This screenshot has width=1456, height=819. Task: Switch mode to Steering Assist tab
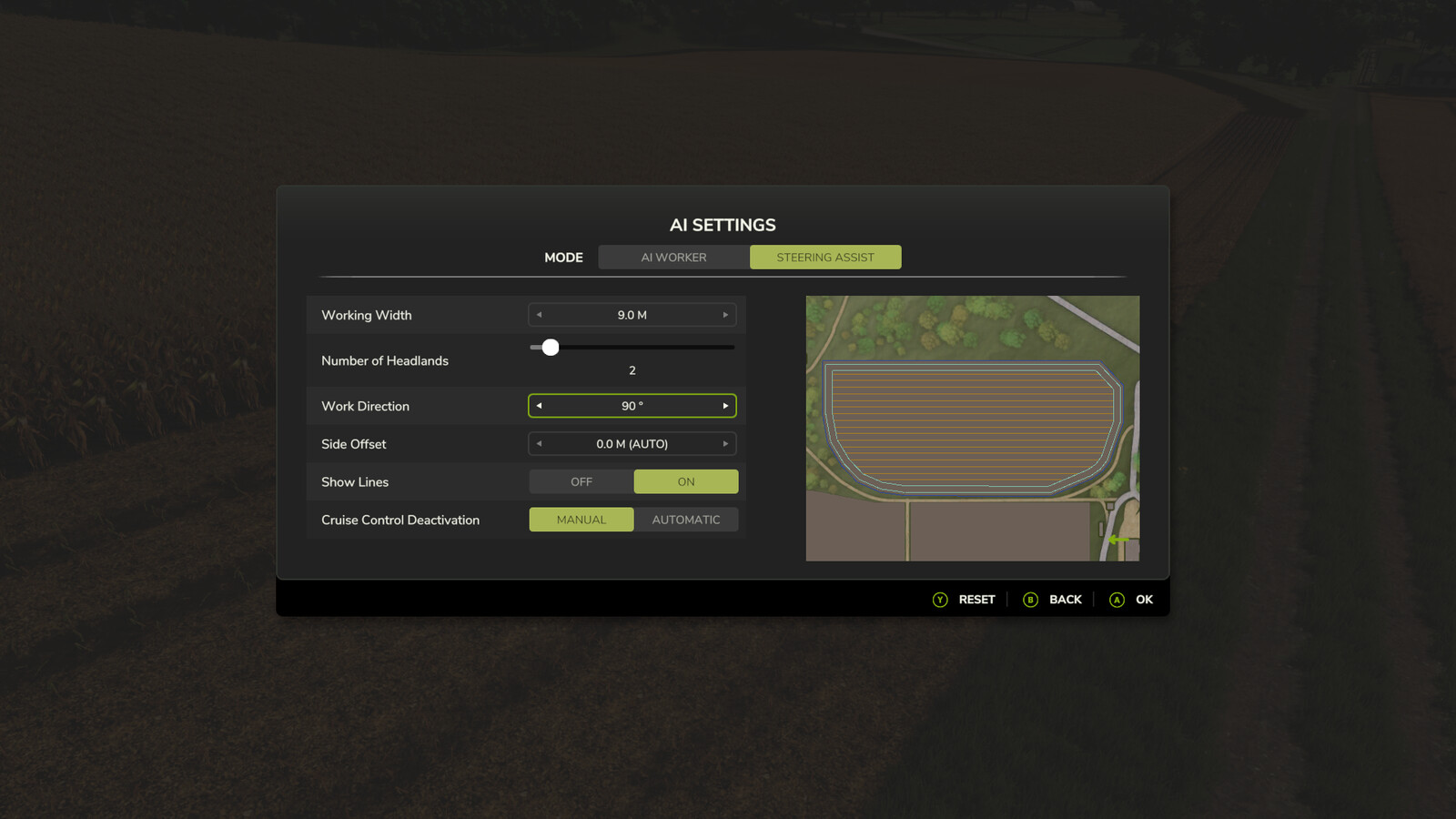(x=825, y=258)
